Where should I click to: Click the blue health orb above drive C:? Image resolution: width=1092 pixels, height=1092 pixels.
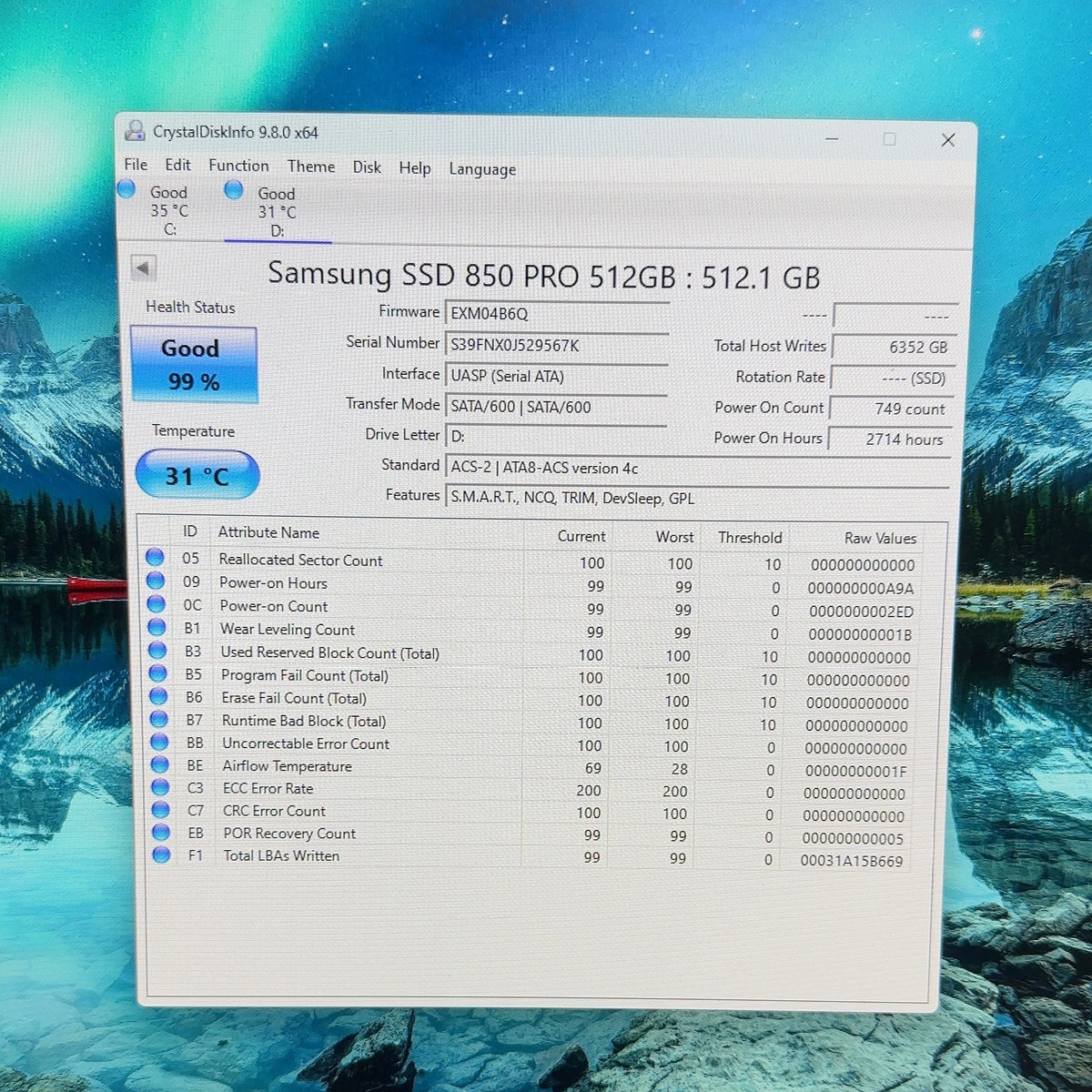click(126, 188)
